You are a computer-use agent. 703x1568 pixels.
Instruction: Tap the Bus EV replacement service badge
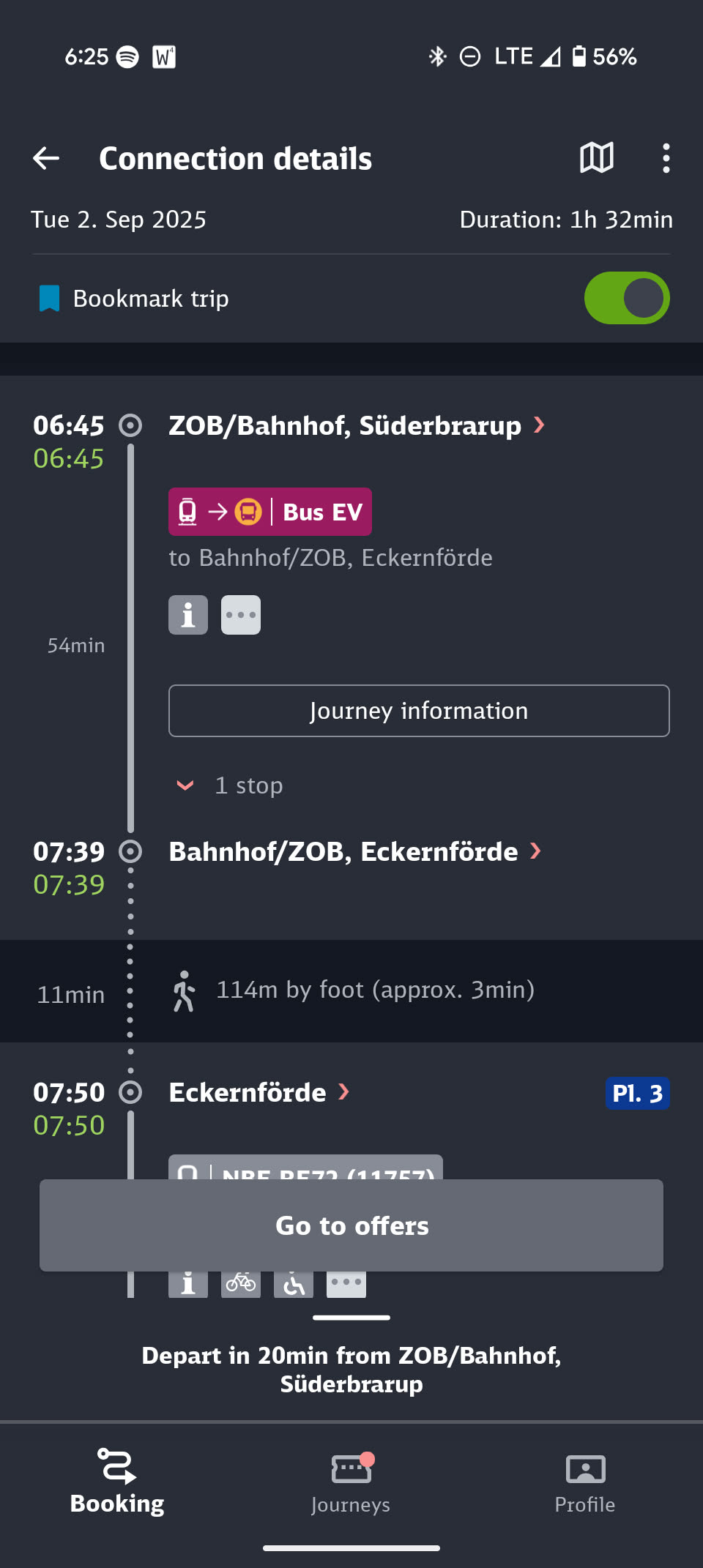pyautogui.click(x=270, y=512)
